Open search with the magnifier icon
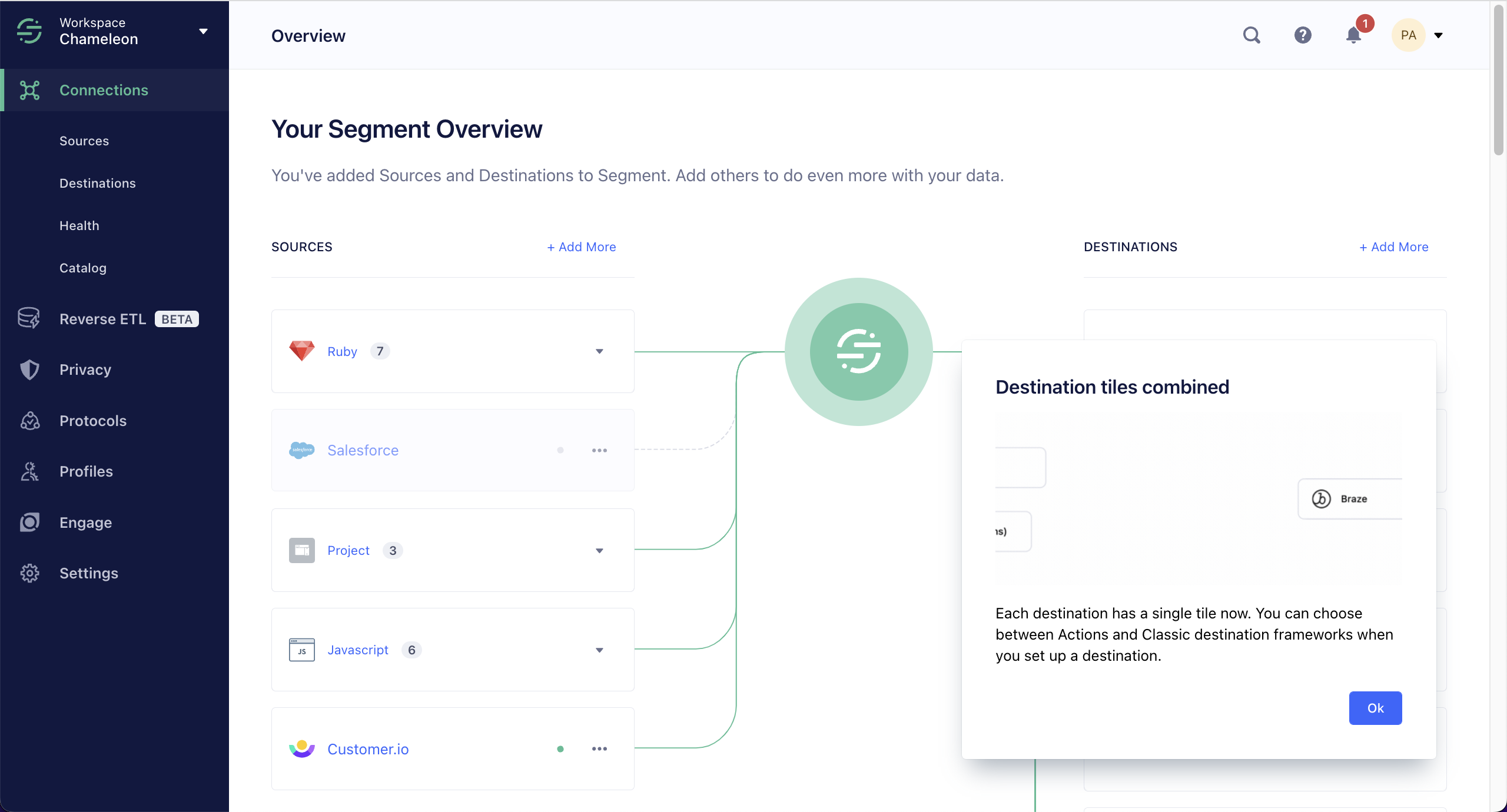1507x812 pixels. [1252, 35]
